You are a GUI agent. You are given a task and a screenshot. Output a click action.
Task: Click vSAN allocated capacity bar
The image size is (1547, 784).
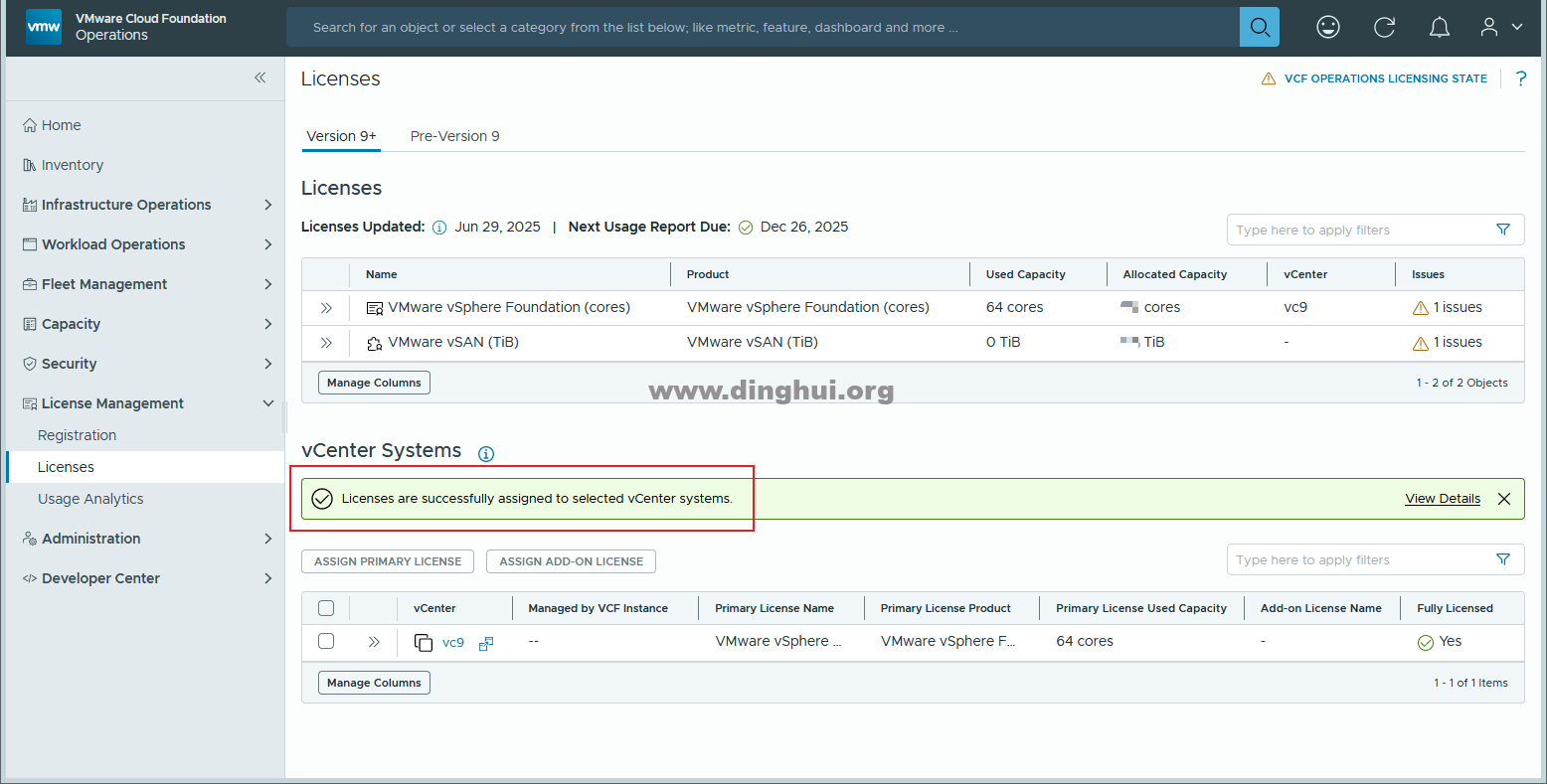[1129, 342]
